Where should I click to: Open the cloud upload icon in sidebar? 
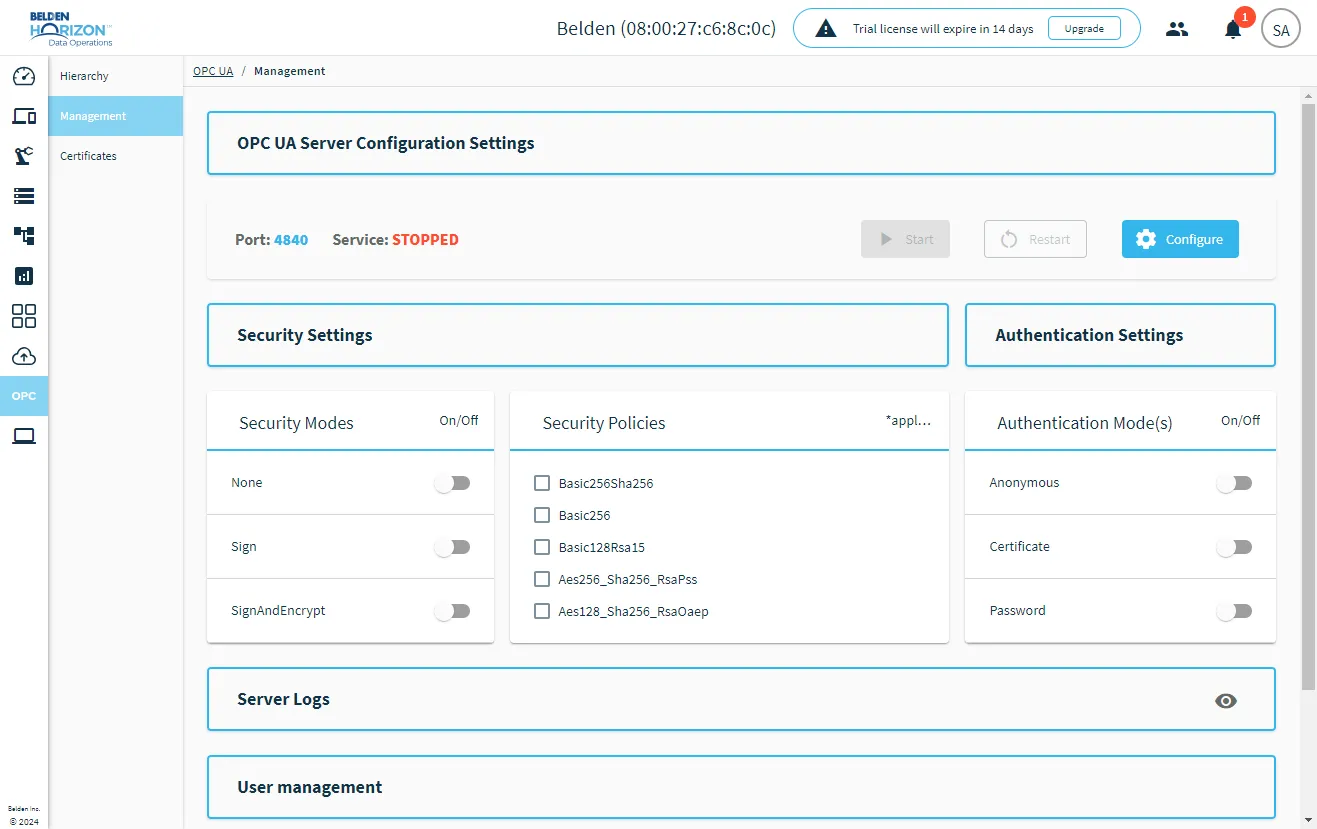tap(24, 356)
